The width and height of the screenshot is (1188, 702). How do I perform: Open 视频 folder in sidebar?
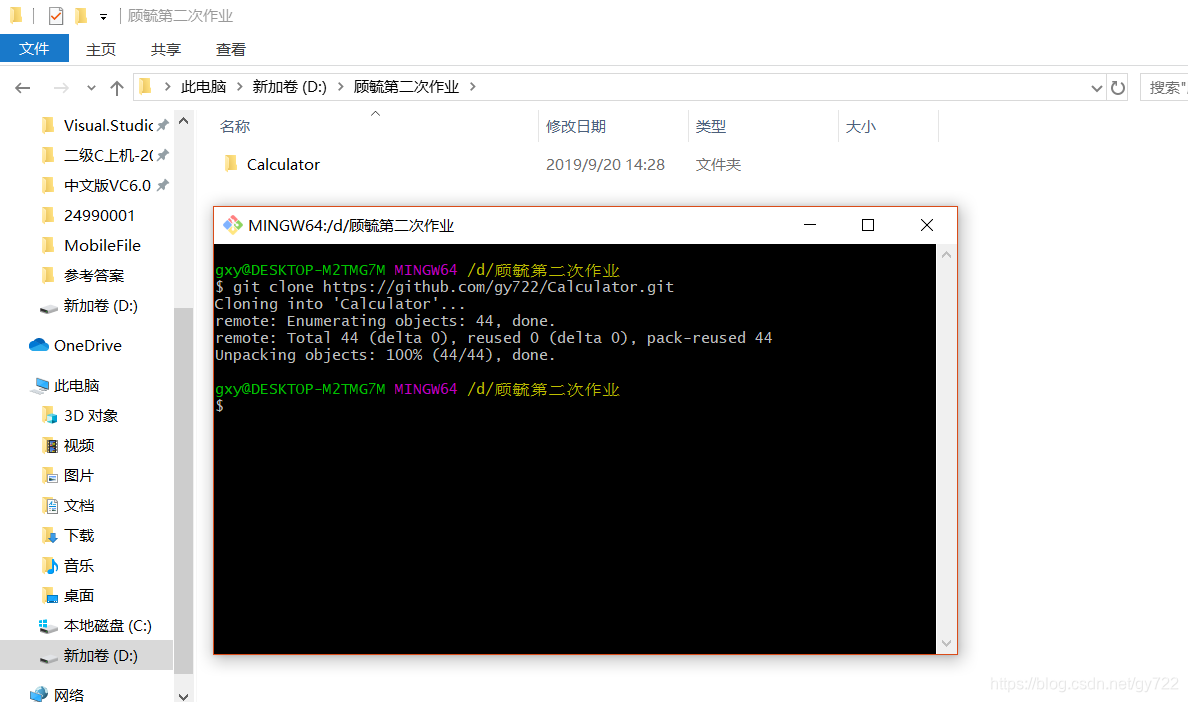coord(78,445)
